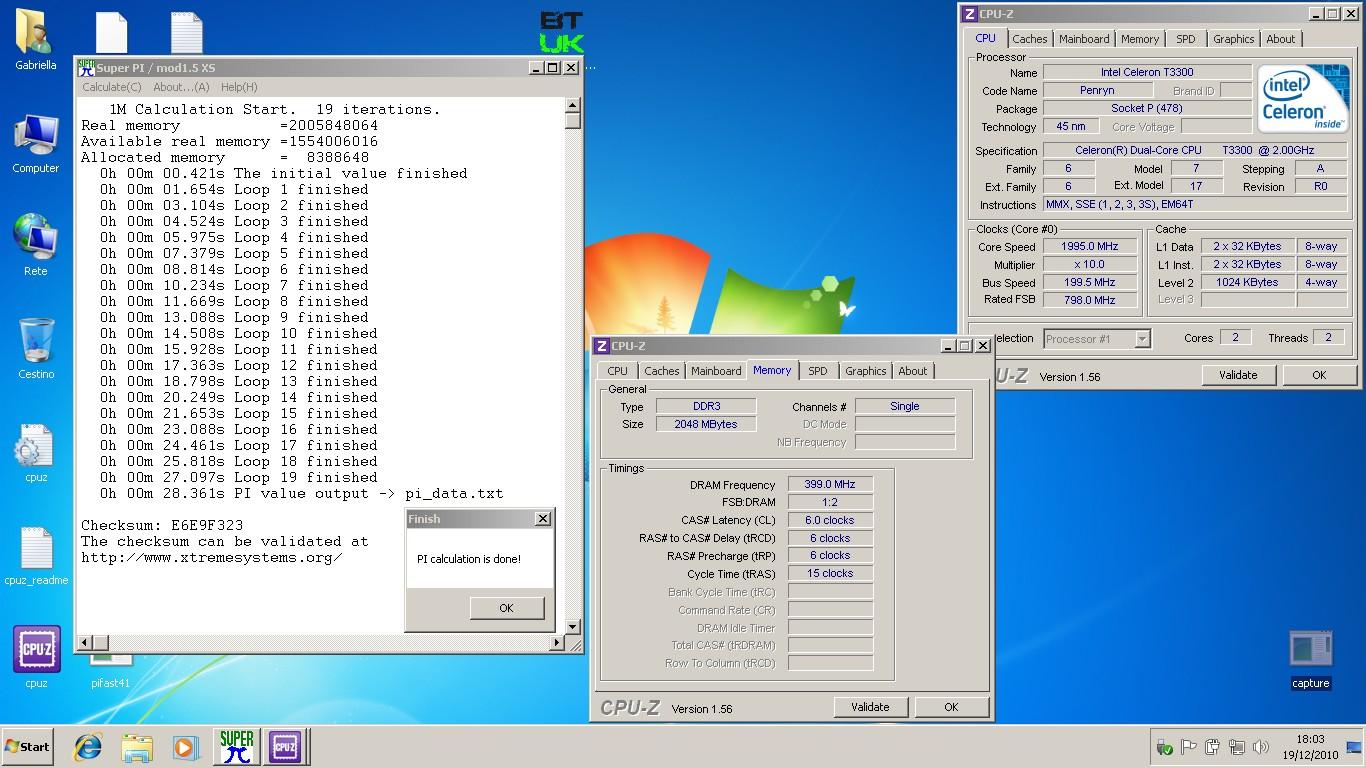The width and height of the screenshot is (1366, 768).
Task: Confirm OK in the Finish dialog
Action: 506,608
